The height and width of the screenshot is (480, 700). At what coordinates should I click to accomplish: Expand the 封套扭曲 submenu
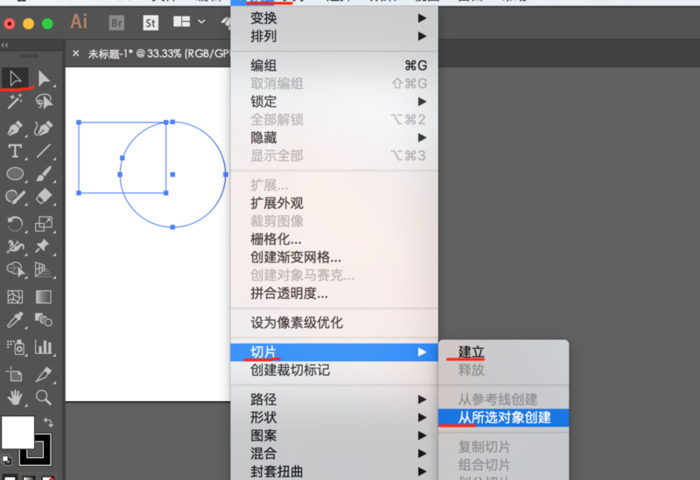(334, 472)
